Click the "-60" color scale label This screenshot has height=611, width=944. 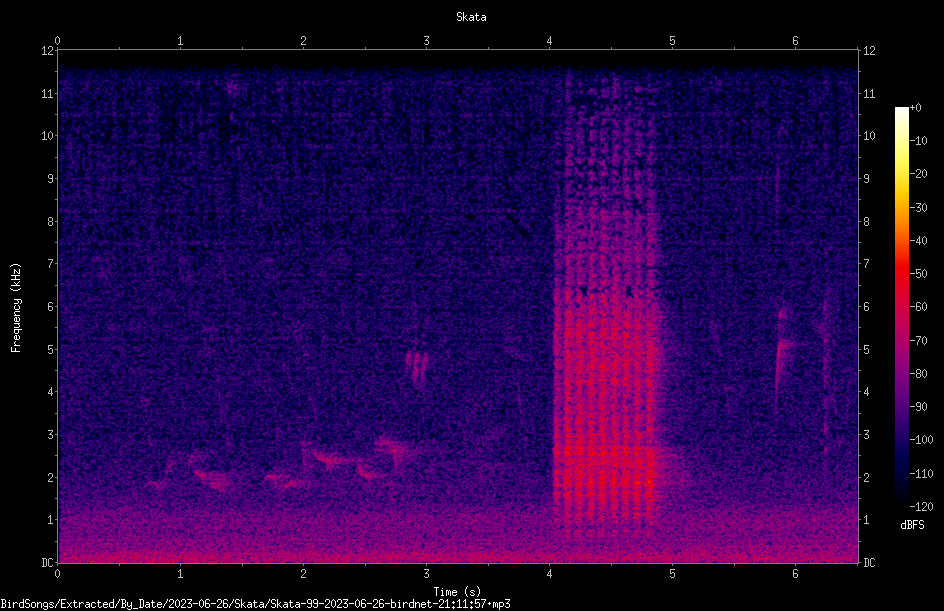pos(918,307)
